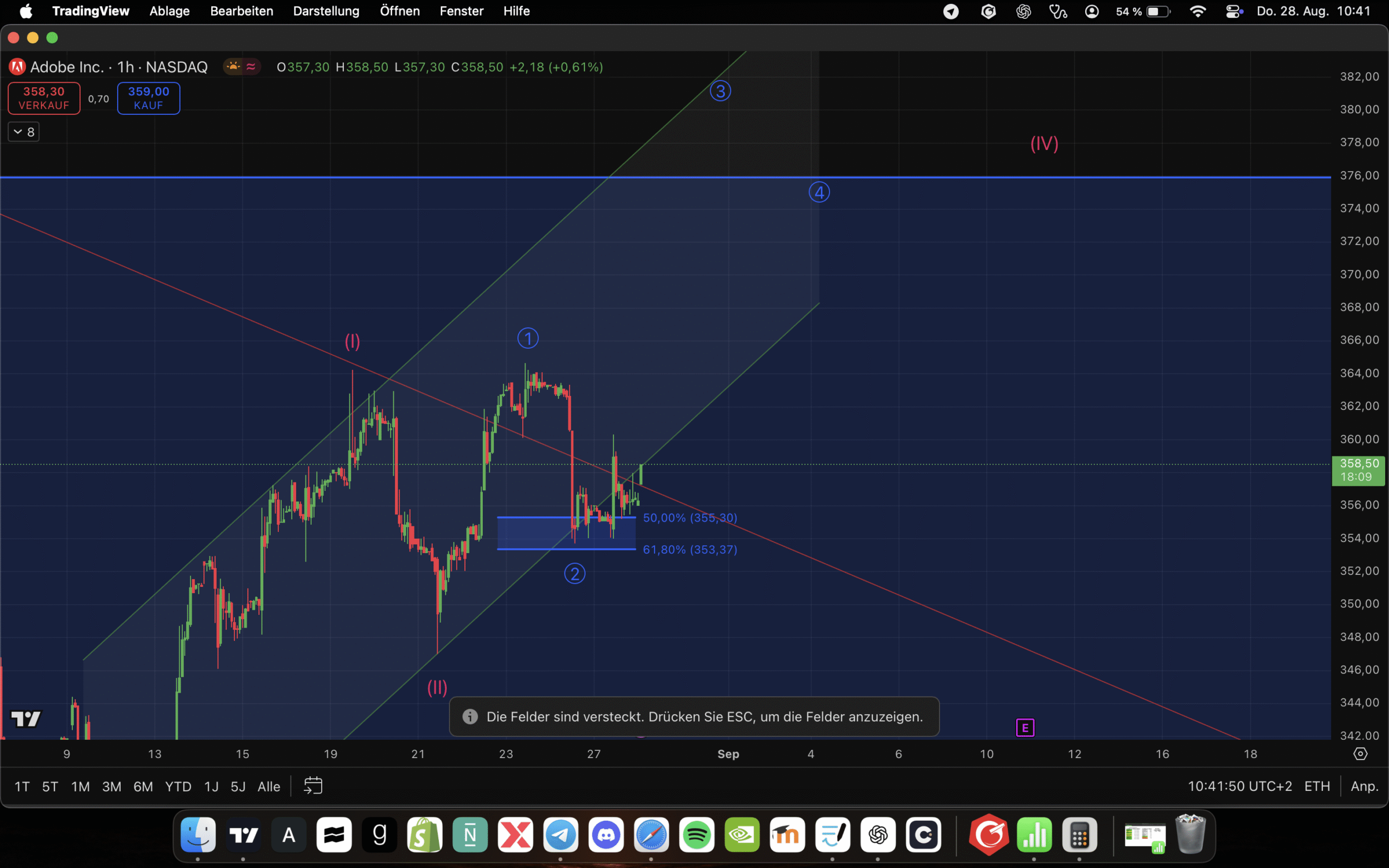Select the 1M time range
This screenshot has width=1389, height=868.
coord(81,786)
